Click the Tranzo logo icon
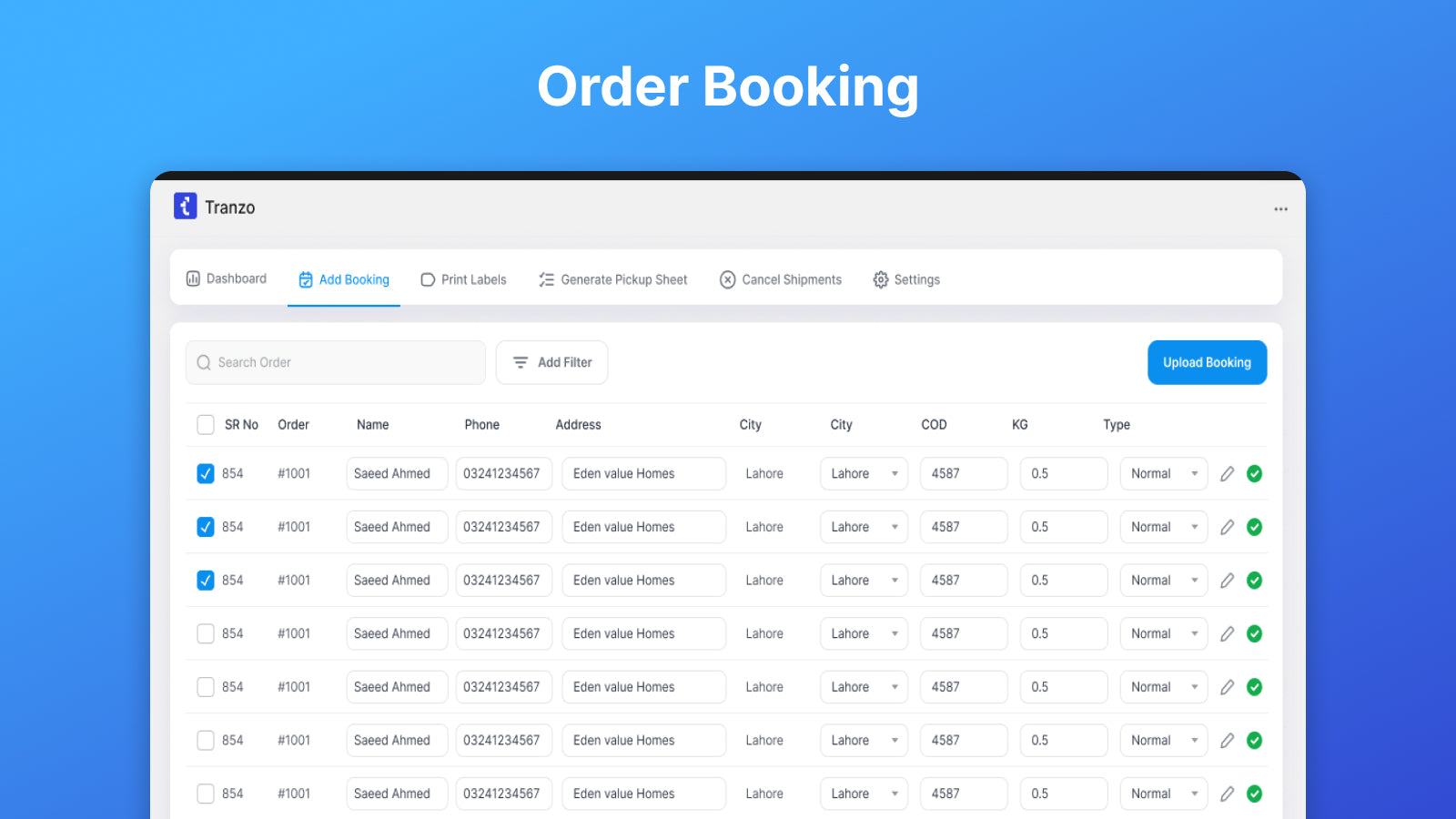The height and width of the screenshot is (819, 1456). pos(186,207)
